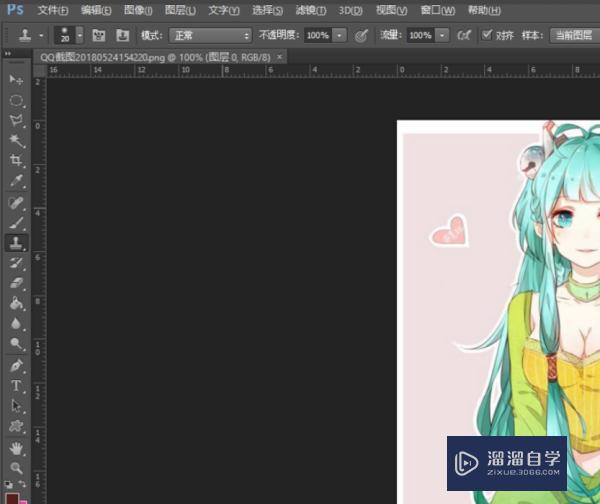
Task: Reset default foreground and background colors
Action: 8,484
